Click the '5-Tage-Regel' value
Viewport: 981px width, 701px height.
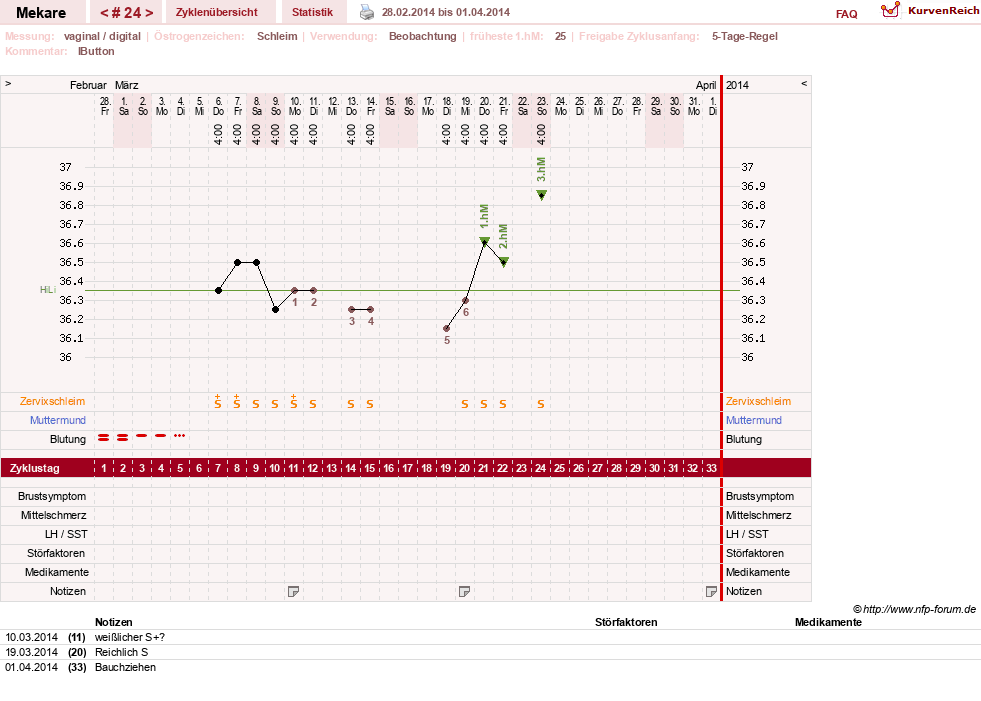click(745, 36)
